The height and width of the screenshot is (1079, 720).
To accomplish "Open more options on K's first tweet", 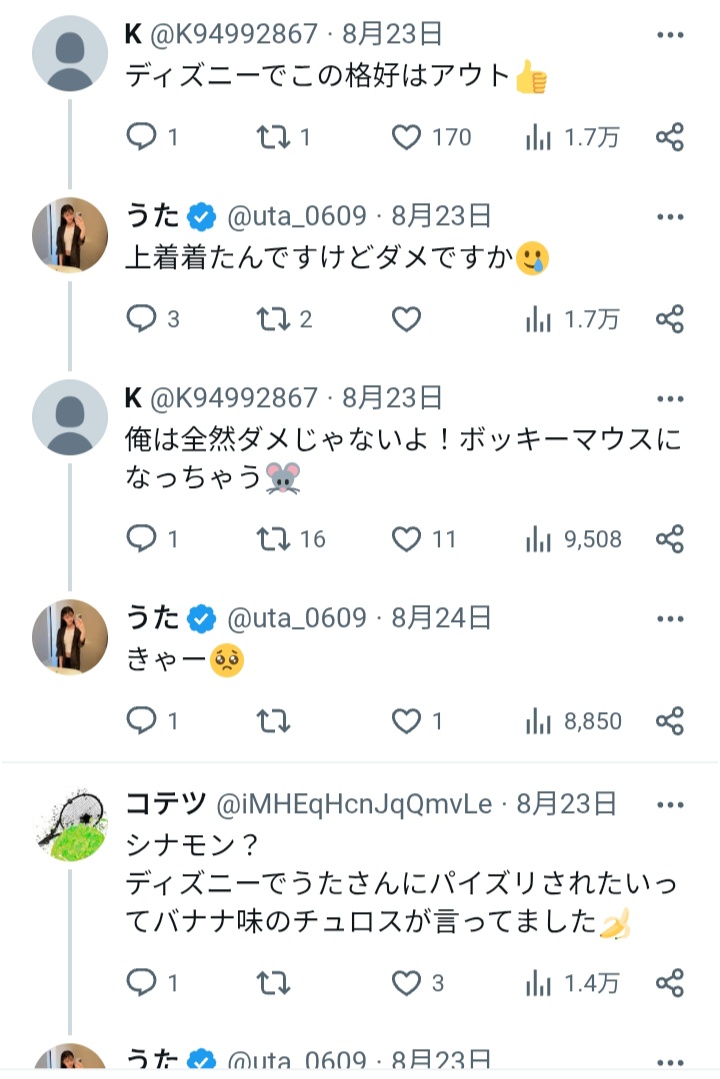I will click(669, 34).
